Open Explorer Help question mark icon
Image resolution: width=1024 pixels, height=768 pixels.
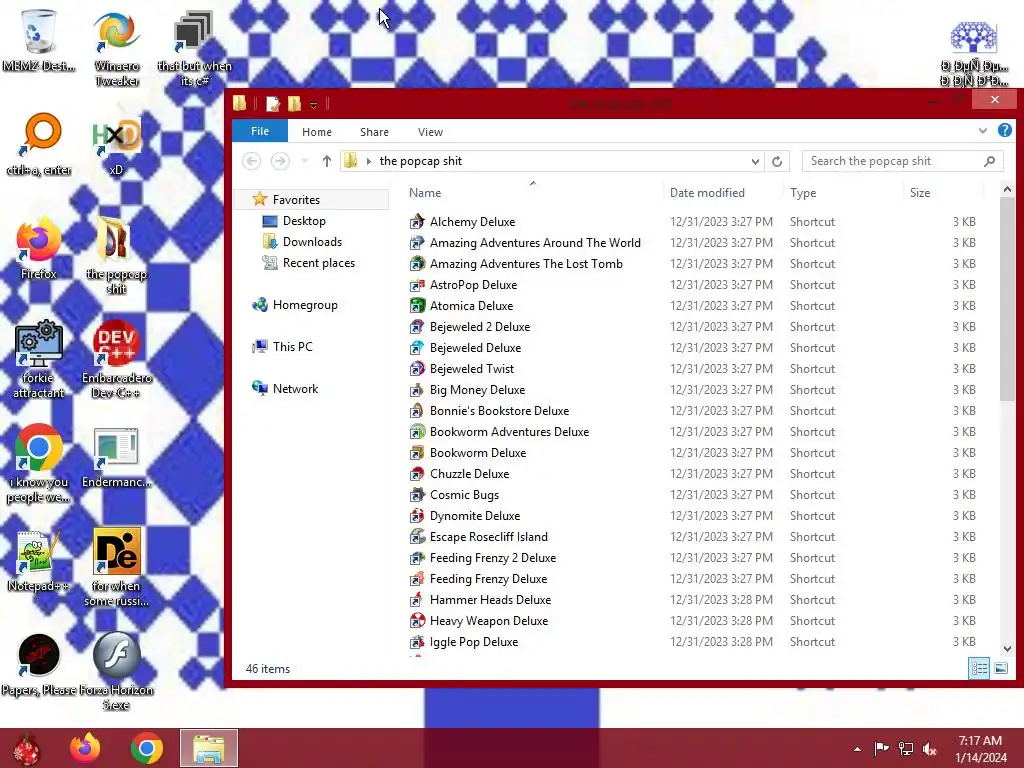[1004, 131]
